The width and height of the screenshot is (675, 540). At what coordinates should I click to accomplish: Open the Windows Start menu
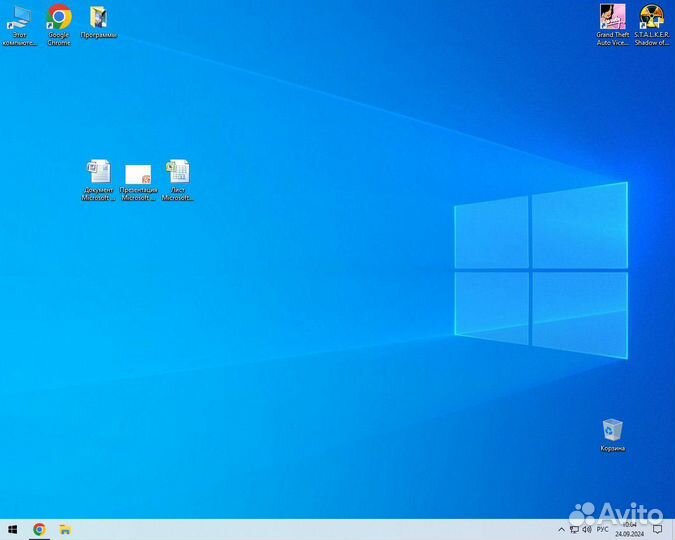[x=13, y=529]
